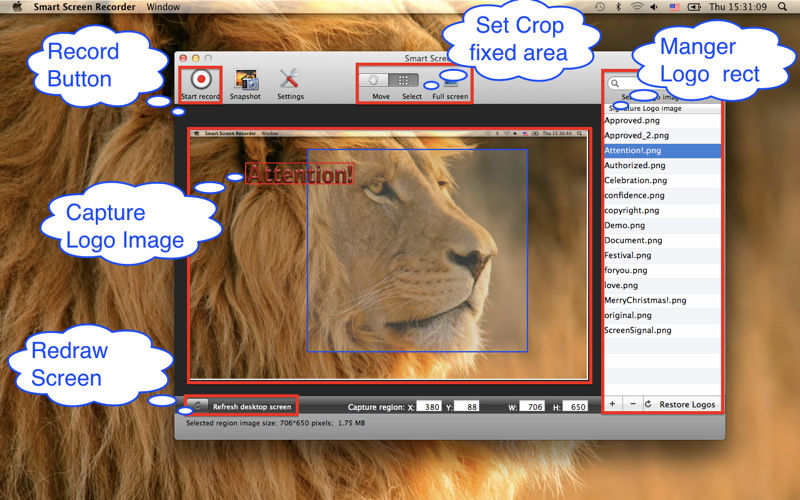Select Celebration.png in the logo list
800x500 pixels.
click(635, 180)
